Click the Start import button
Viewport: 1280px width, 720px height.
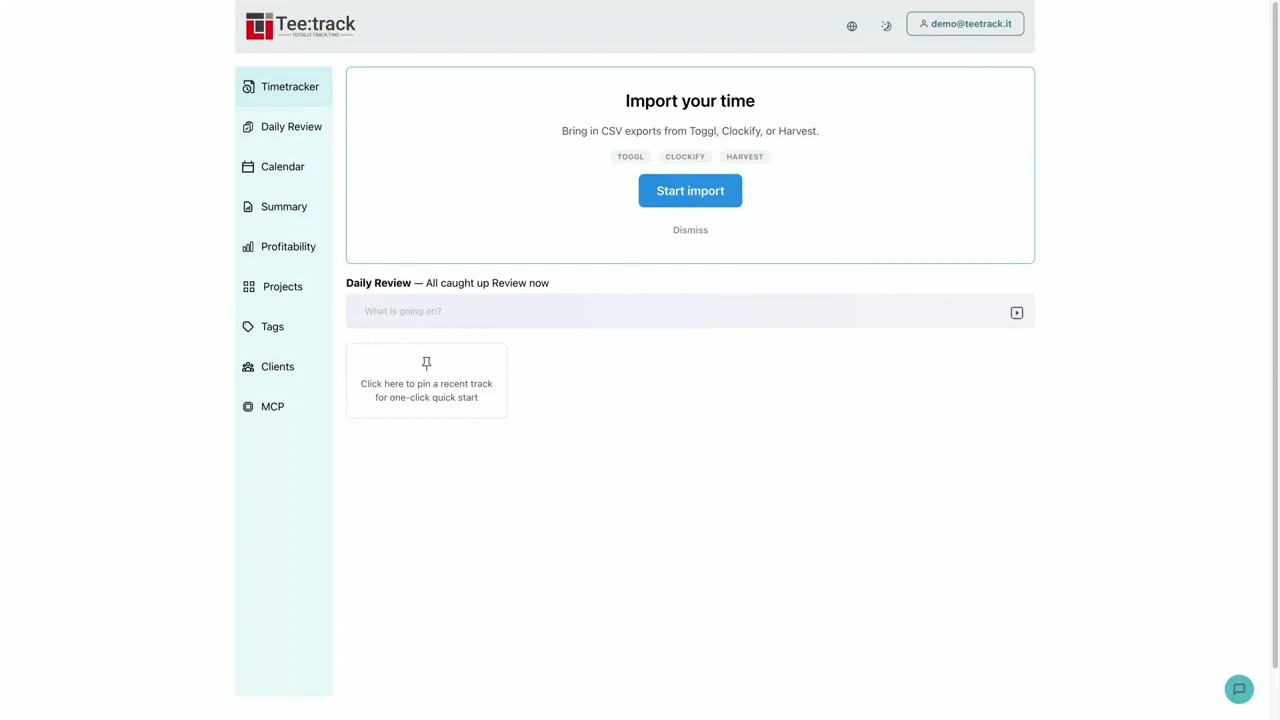click(x=690, y=191)
